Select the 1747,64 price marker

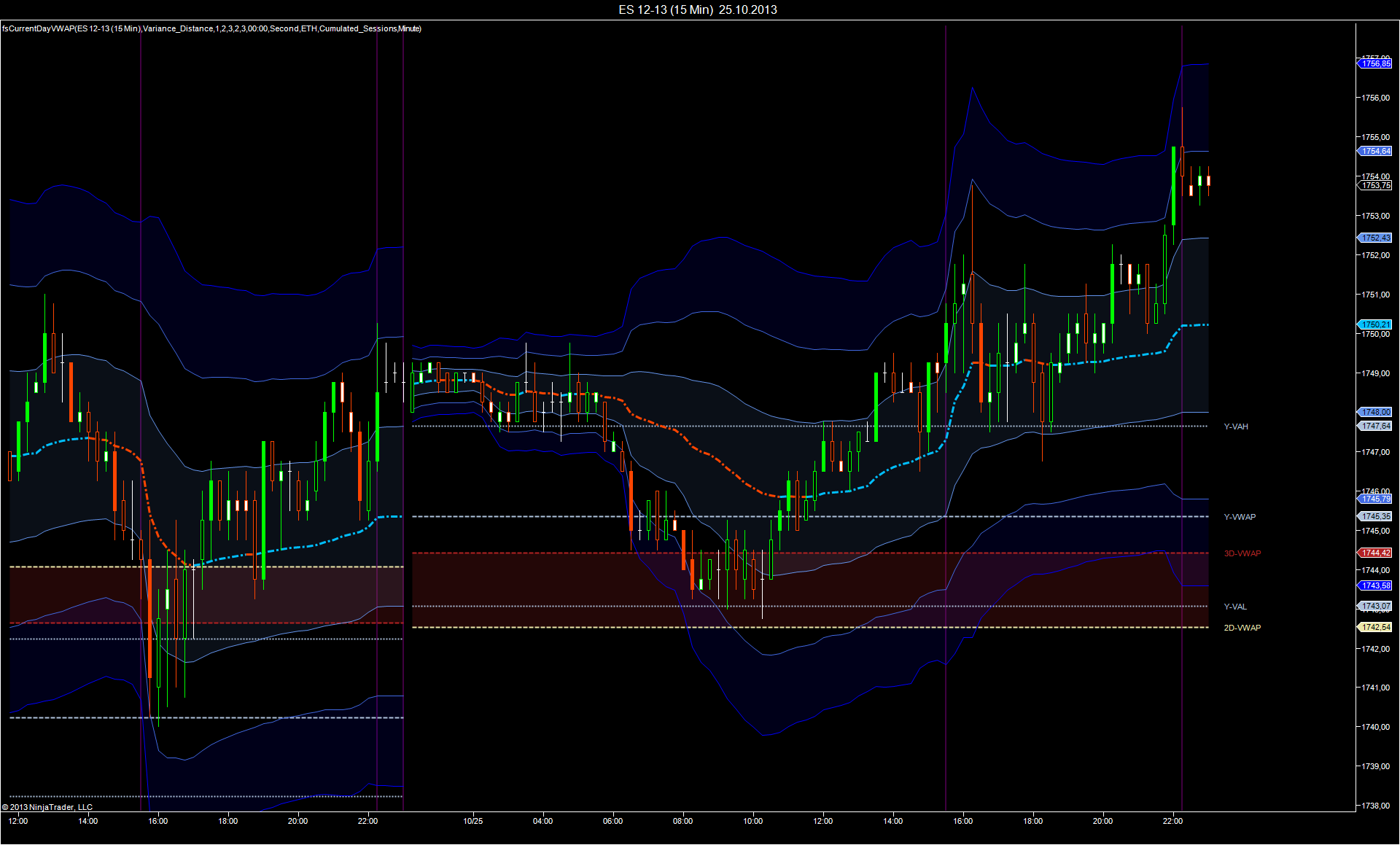1375,427
